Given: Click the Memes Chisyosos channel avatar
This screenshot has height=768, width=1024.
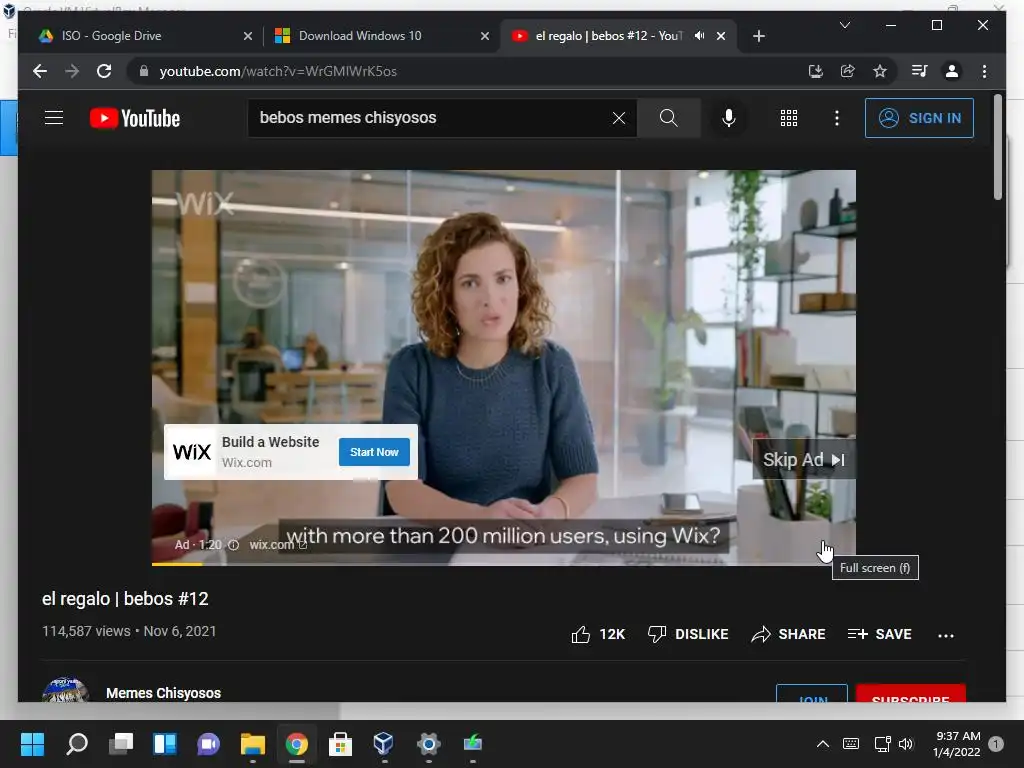Looking at the screenshot, I should coord(65,690).
